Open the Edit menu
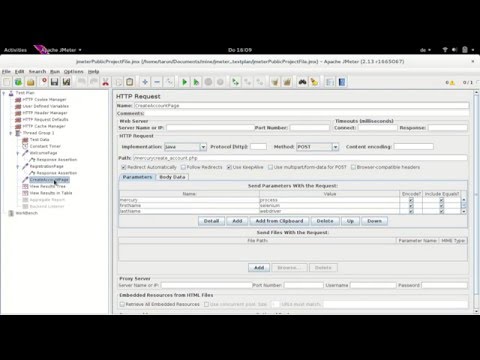The image size is (480, 360). tap(19, 72)
